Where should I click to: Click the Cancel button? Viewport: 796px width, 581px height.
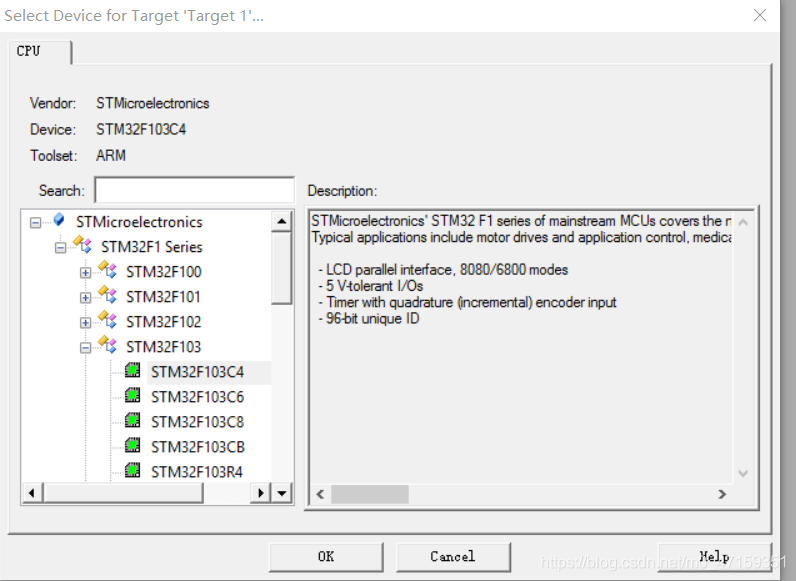point(453,557)
